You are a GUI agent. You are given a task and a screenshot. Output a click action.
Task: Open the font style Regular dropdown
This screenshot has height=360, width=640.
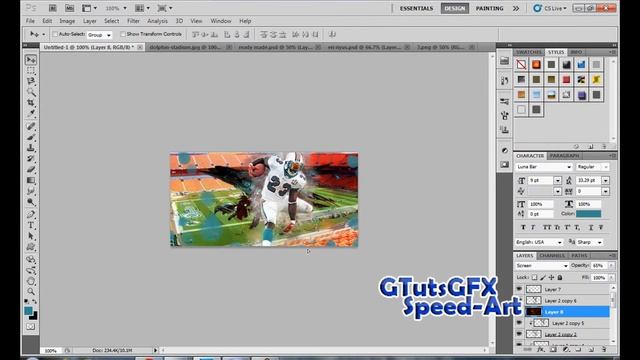tap(592, 167)
